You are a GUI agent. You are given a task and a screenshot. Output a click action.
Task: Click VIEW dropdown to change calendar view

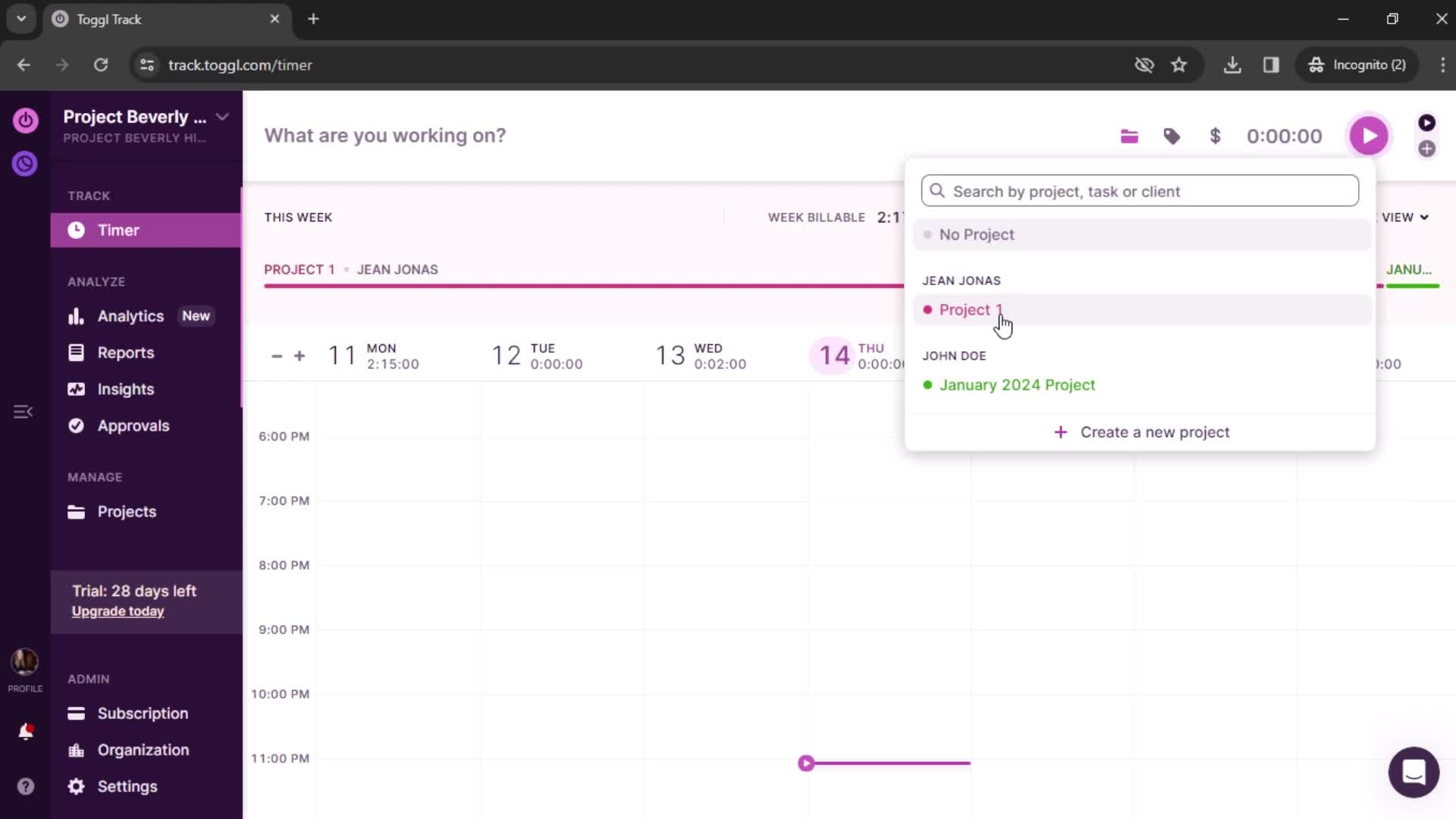[1405, 217]
